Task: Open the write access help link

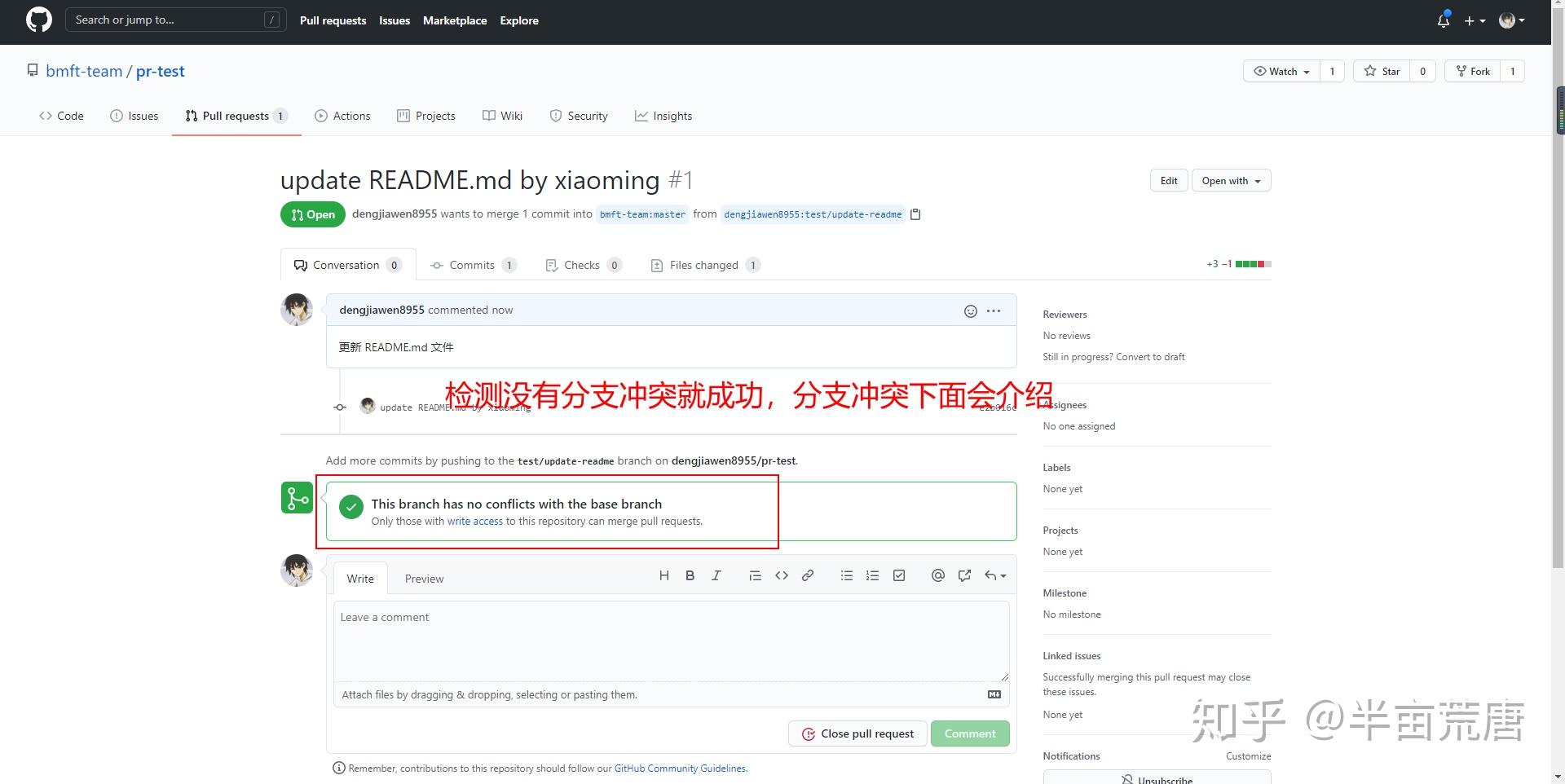Action: (x=475, y=522)
